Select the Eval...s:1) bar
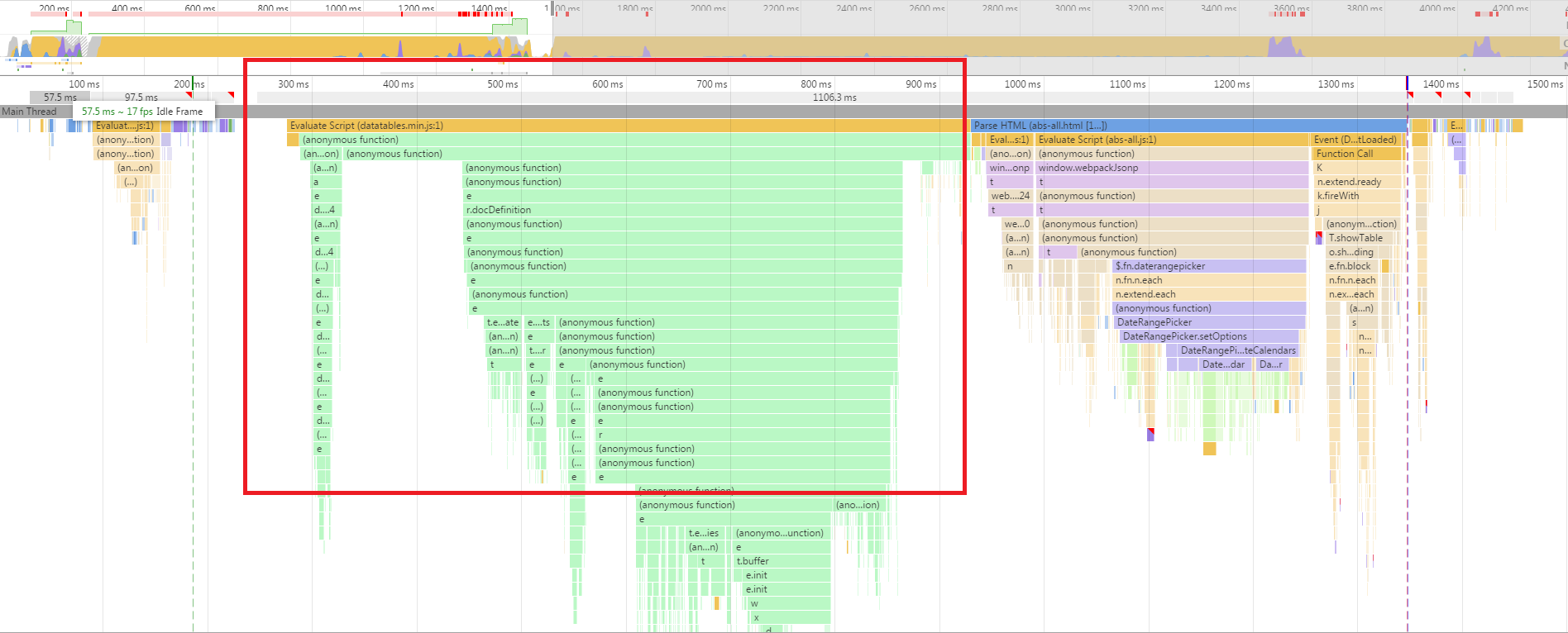 coord(1009,140)
